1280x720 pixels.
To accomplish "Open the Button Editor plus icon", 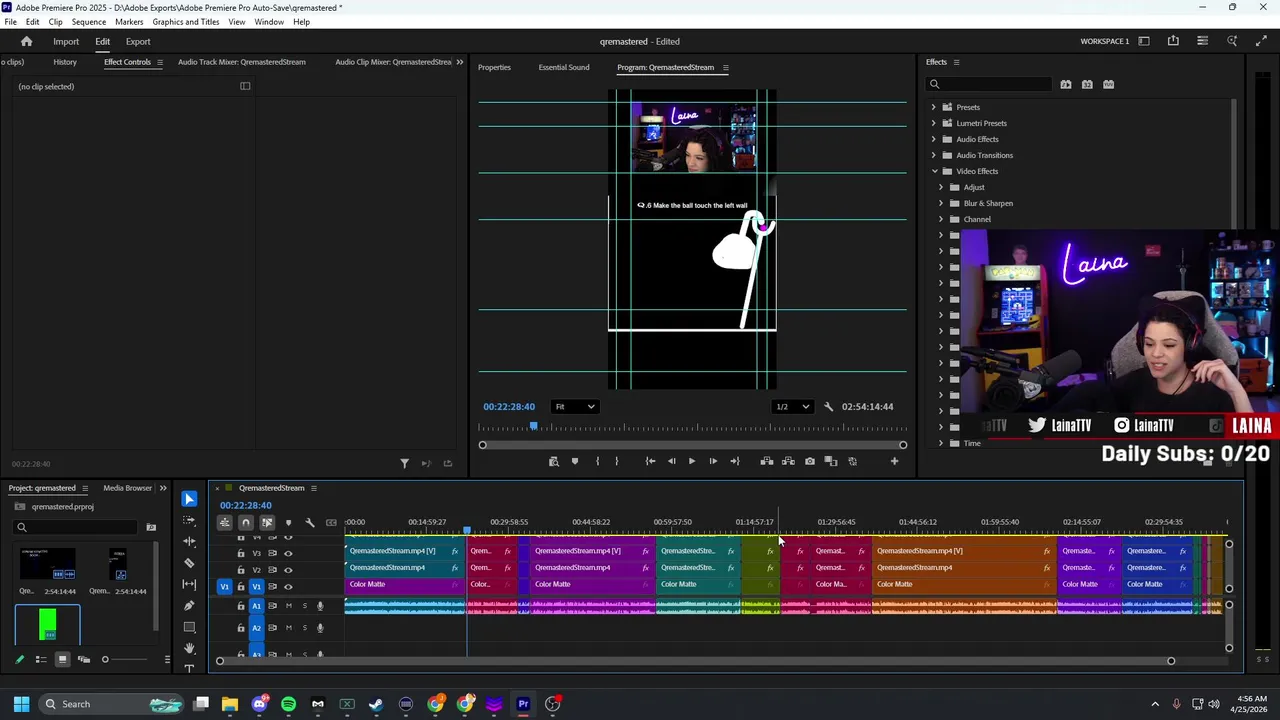I will 894,461.
